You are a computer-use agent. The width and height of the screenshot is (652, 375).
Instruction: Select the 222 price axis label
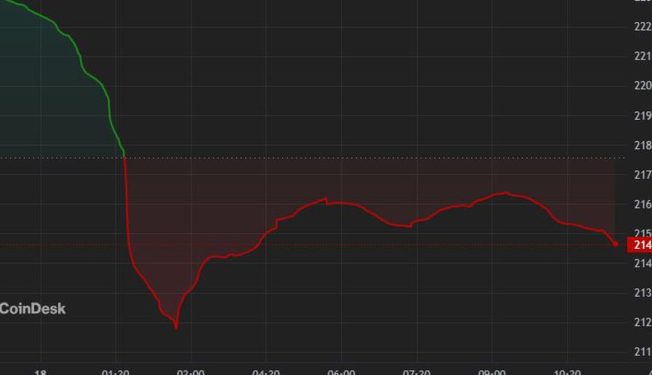643,26
